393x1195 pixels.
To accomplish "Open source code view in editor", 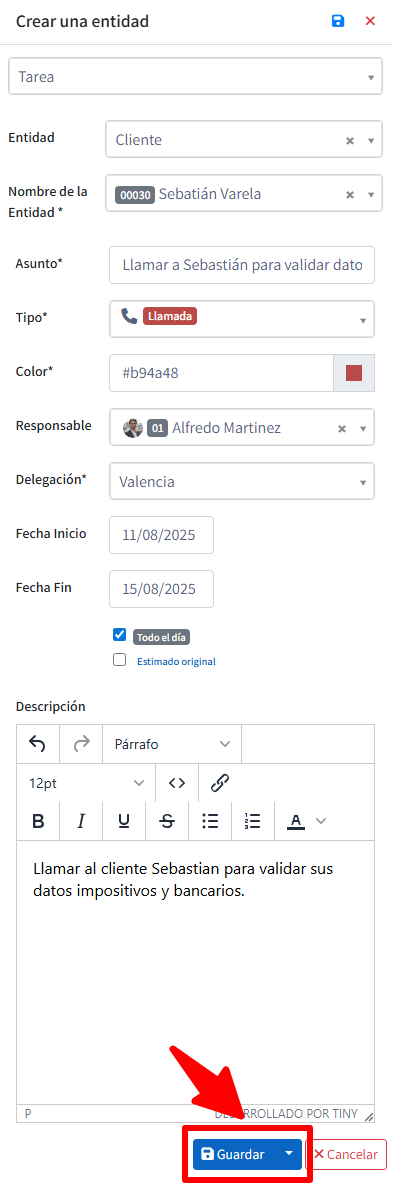I will click(177, 783).
